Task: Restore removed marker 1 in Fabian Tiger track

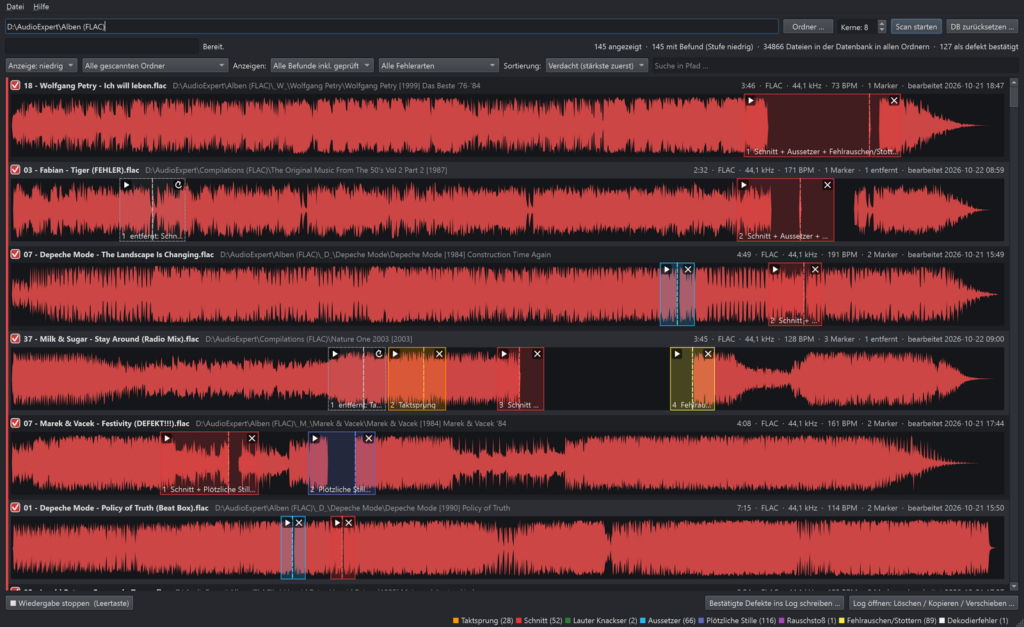Action: point(178,185)
